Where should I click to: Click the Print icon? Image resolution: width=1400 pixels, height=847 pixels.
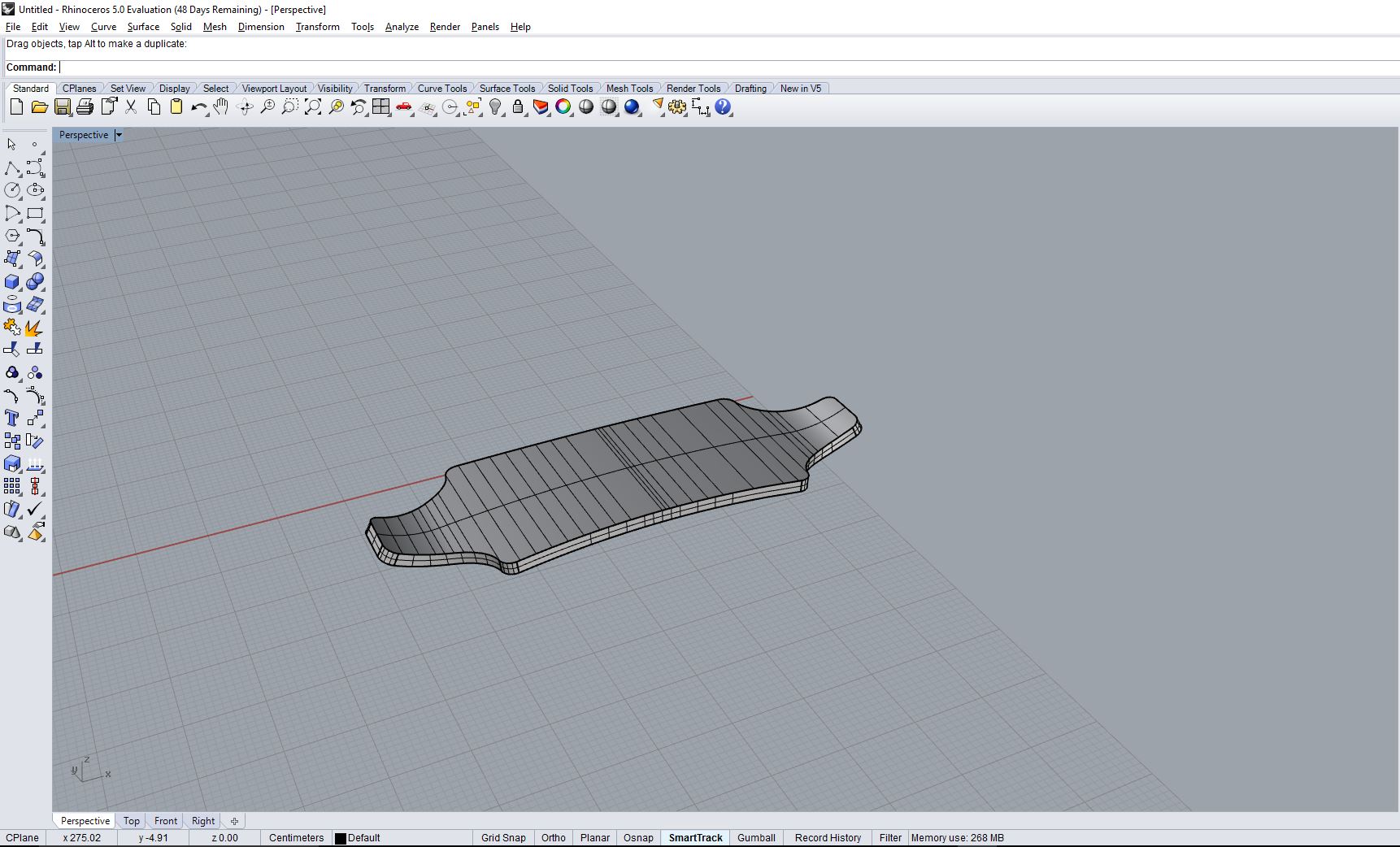pos(85,106)
